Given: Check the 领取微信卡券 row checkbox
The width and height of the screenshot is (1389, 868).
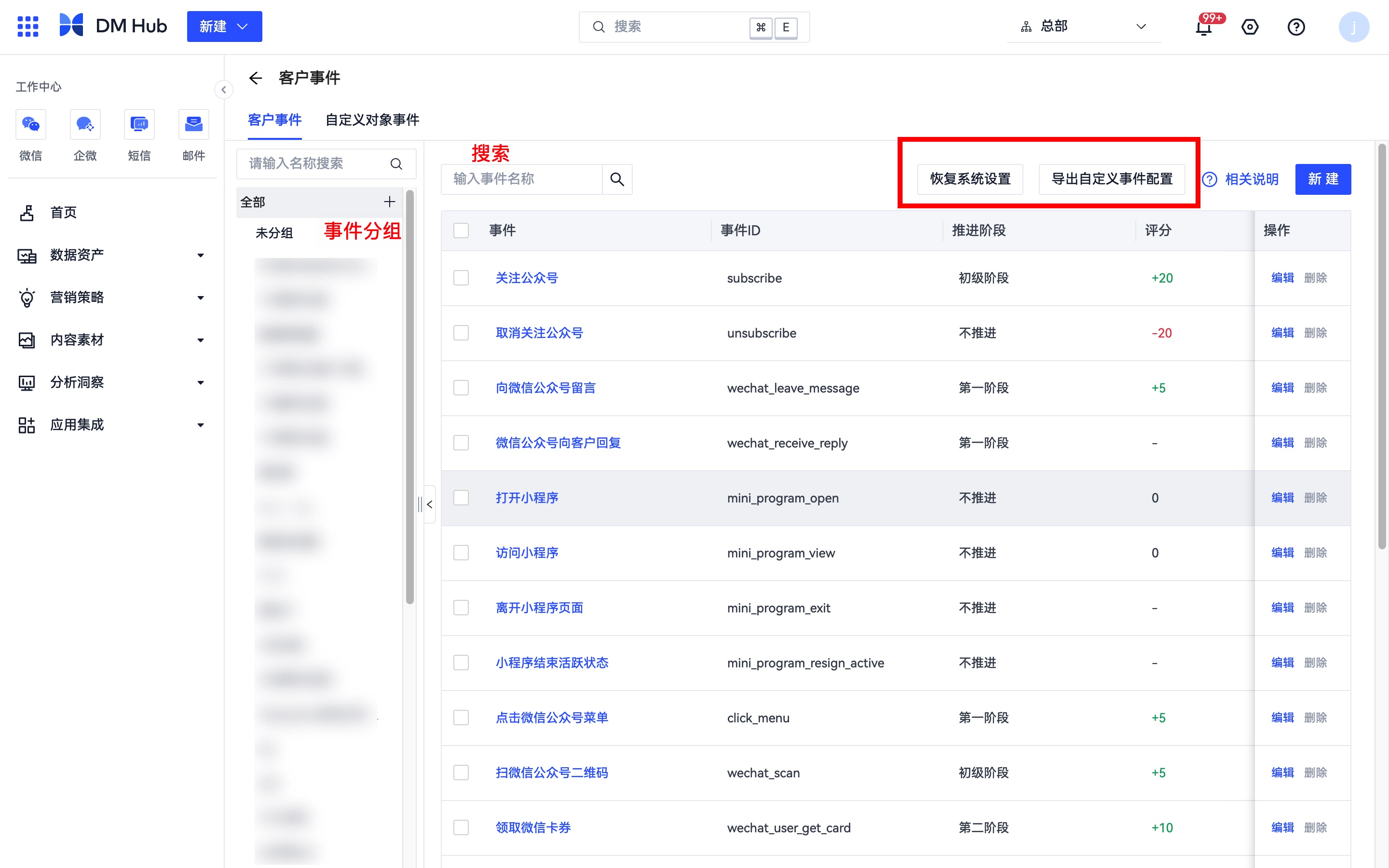Looking at the screenshot, I should (461, 827).
